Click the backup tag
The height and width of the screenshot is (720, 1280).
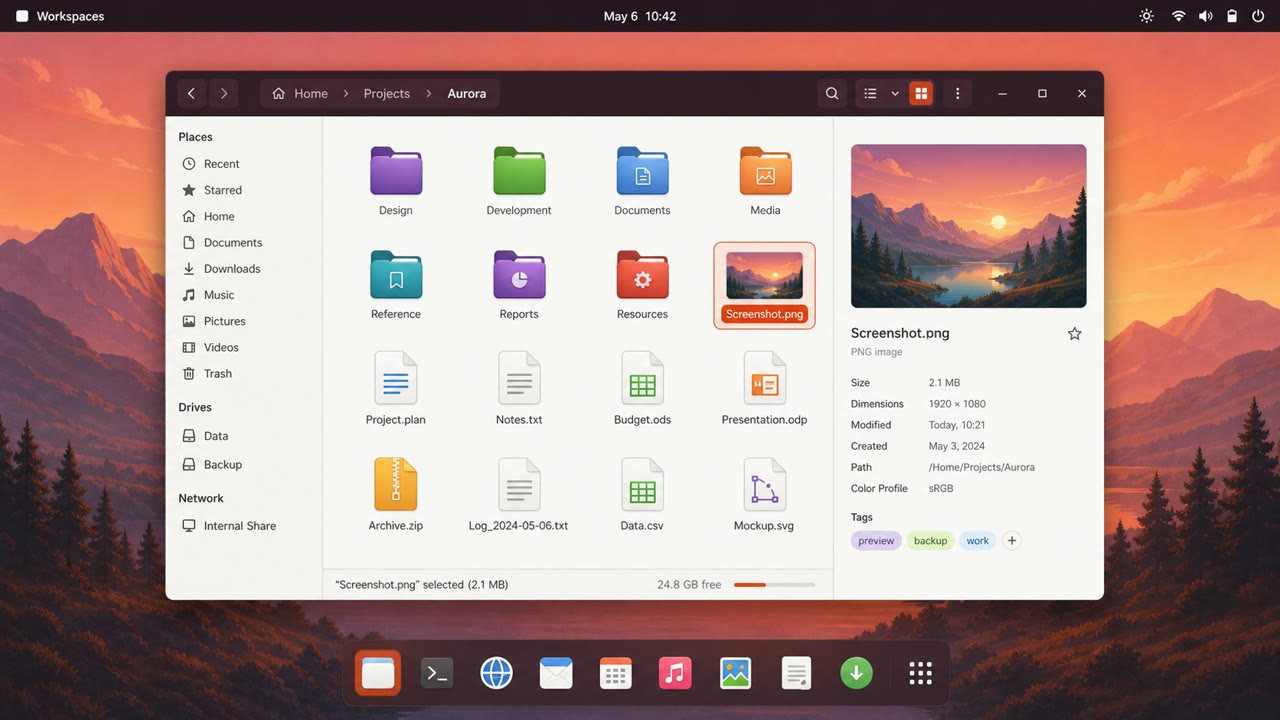click(930, 541)
